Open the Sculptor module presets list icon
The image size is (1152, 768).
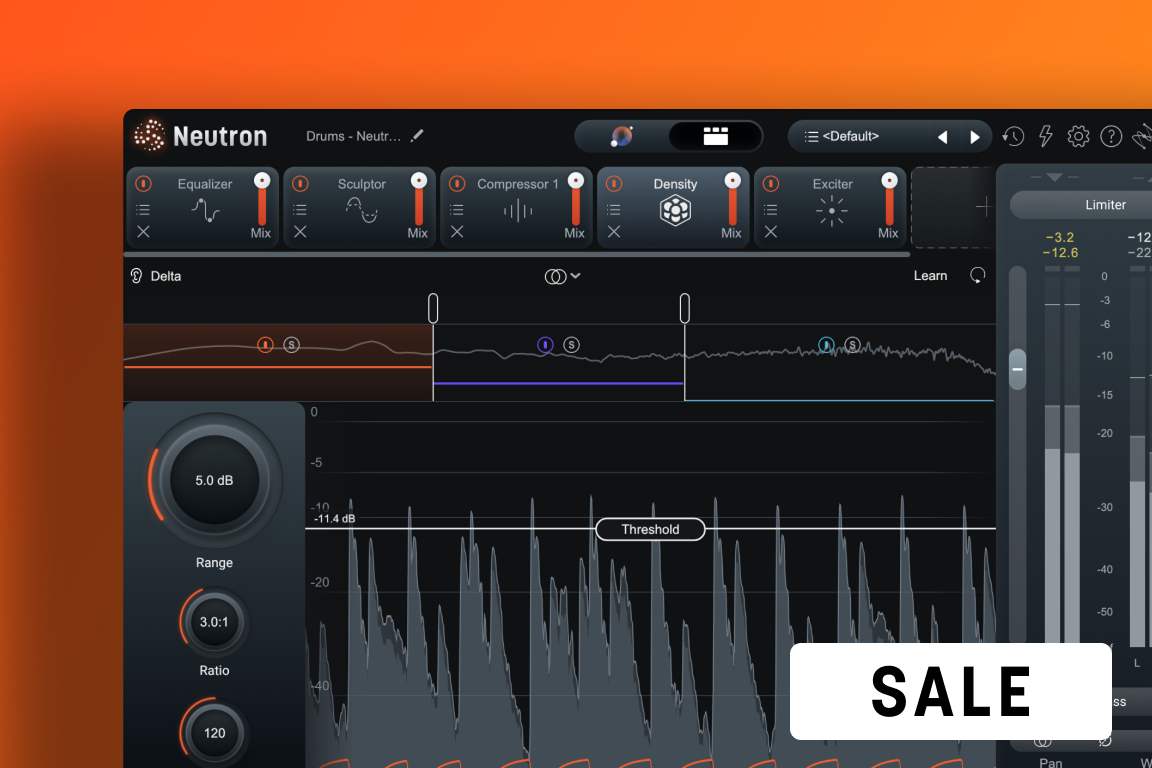click(300, 210)
